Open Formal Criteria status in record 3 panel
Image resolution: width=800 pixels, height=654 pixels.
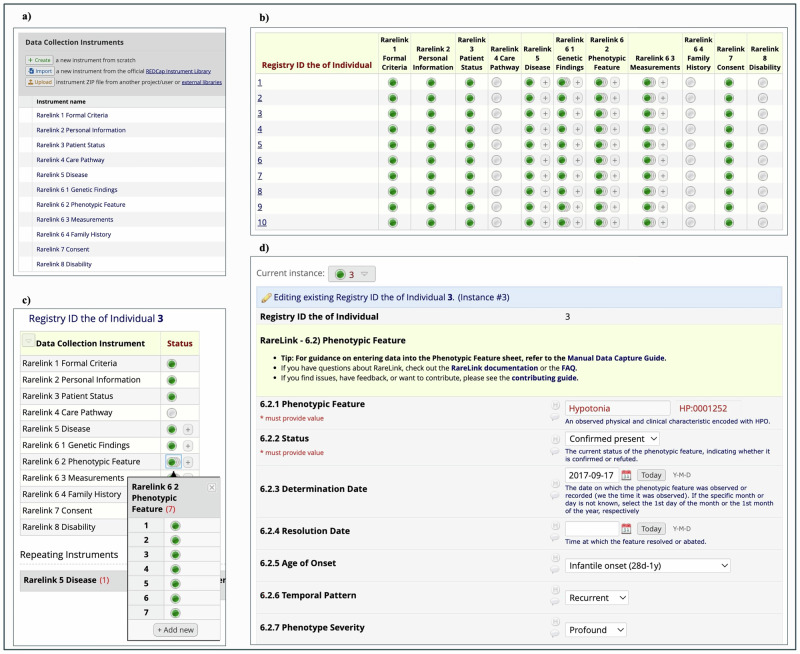click(x=172, y=364)
